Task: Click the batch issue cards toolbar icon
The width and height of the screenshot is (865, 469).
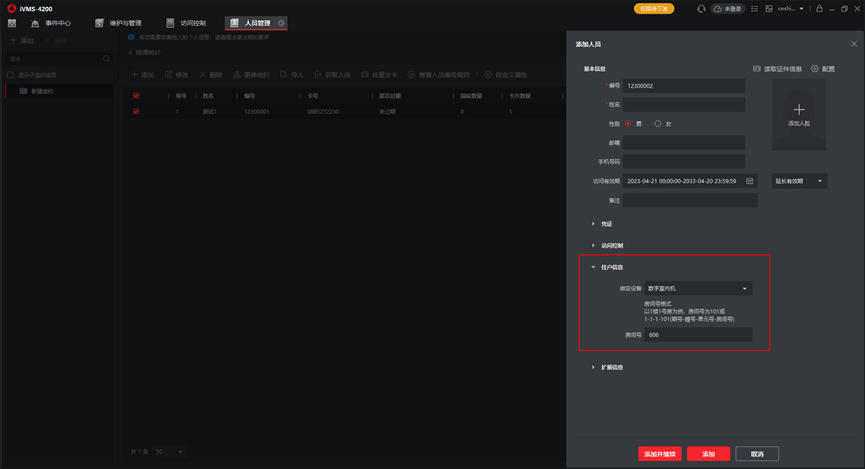Action: point(365,74)
